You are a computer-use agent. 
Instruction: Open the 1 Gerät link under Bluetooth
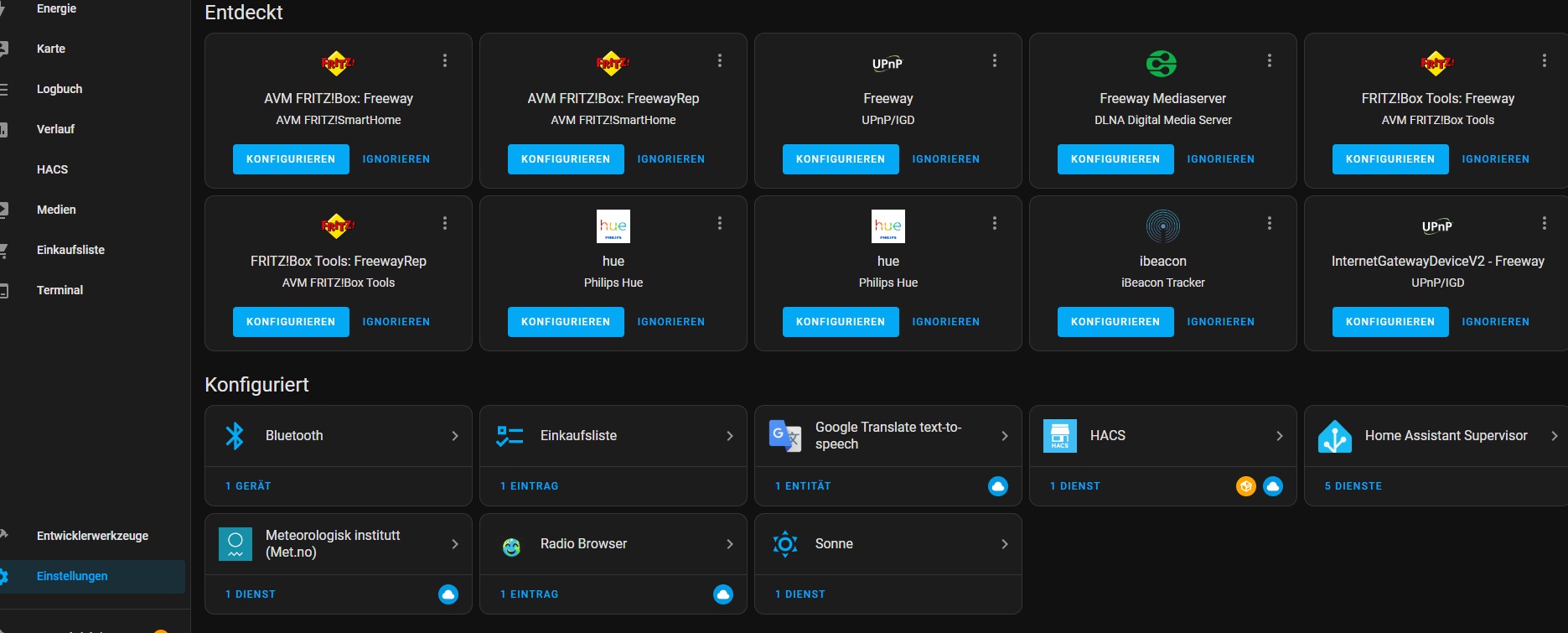pos(248,486)
